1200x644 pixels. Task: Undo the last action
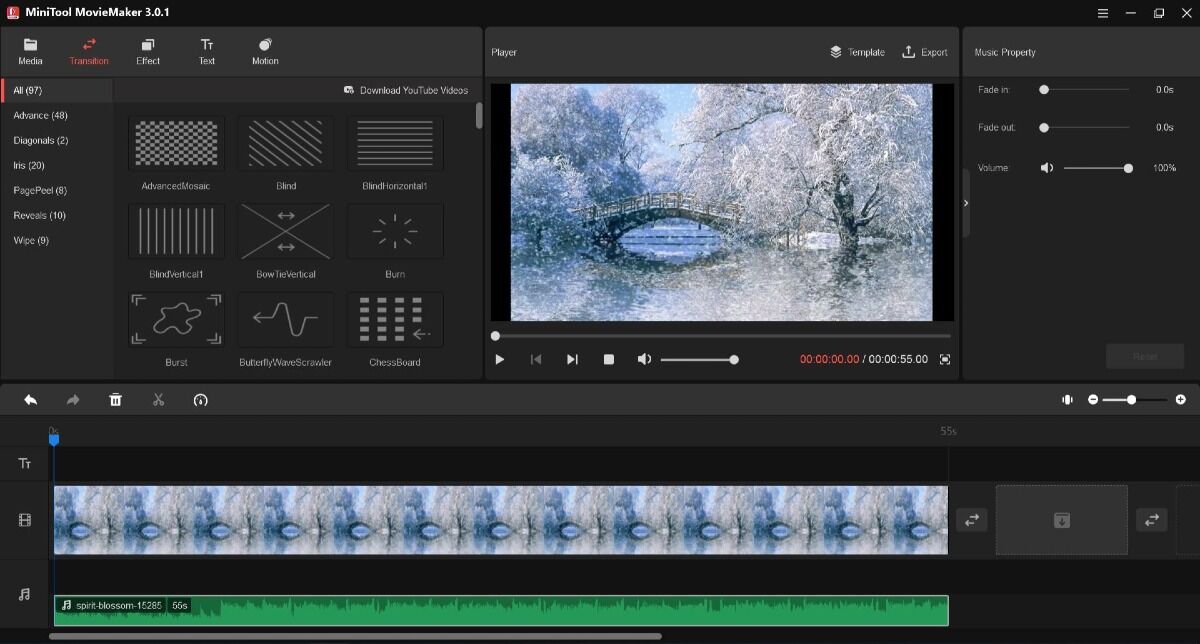click(30, 399)
